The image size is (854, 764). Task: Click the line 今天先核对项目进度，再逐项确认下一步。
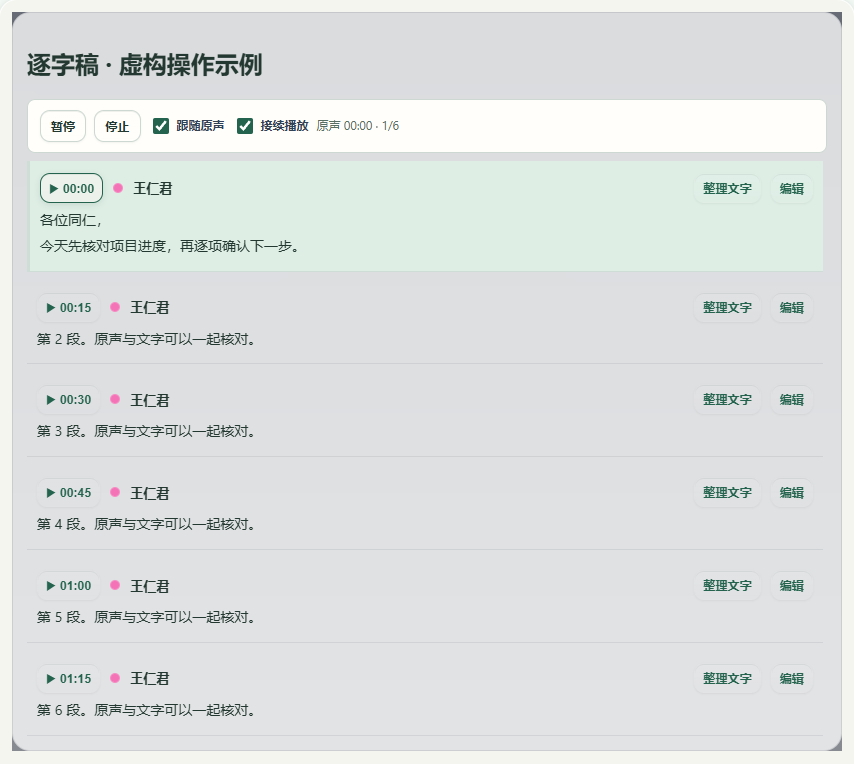pyautogui.click(x=170, y=246)
